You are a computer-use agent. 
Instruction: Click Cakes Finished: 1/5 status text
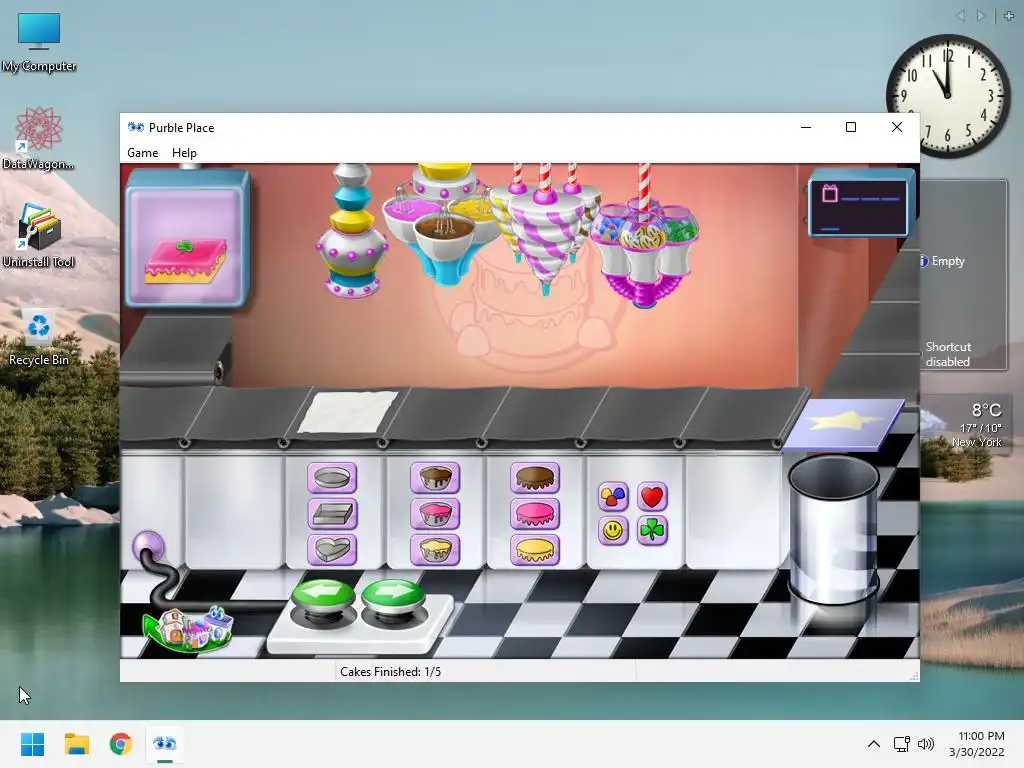pos(391,672)
